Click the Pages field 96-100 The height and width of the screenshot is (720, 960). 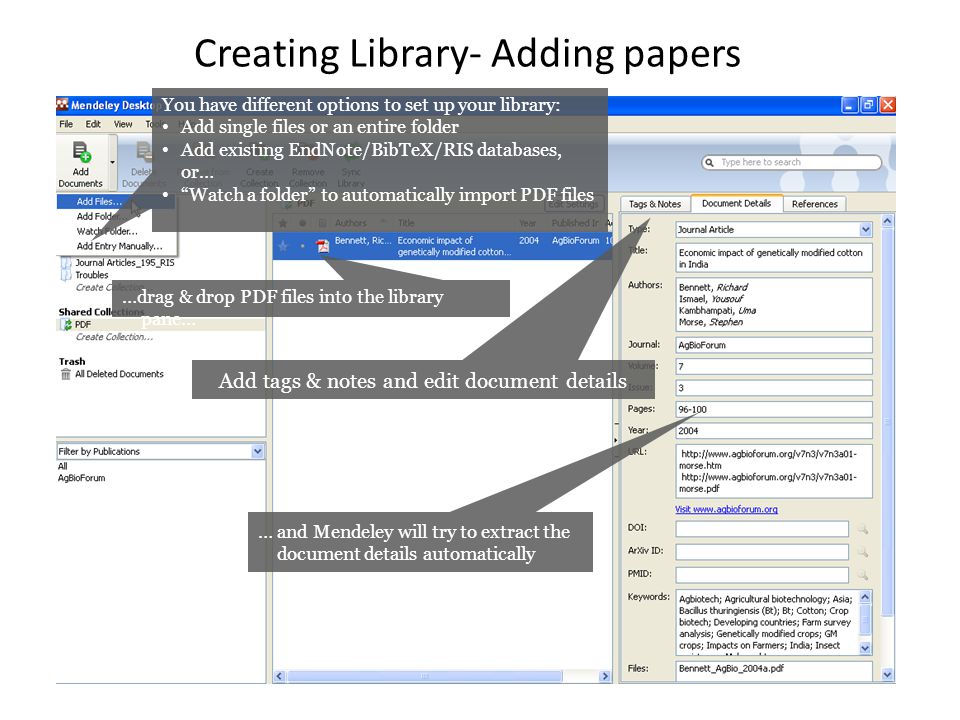coord(774,410)
